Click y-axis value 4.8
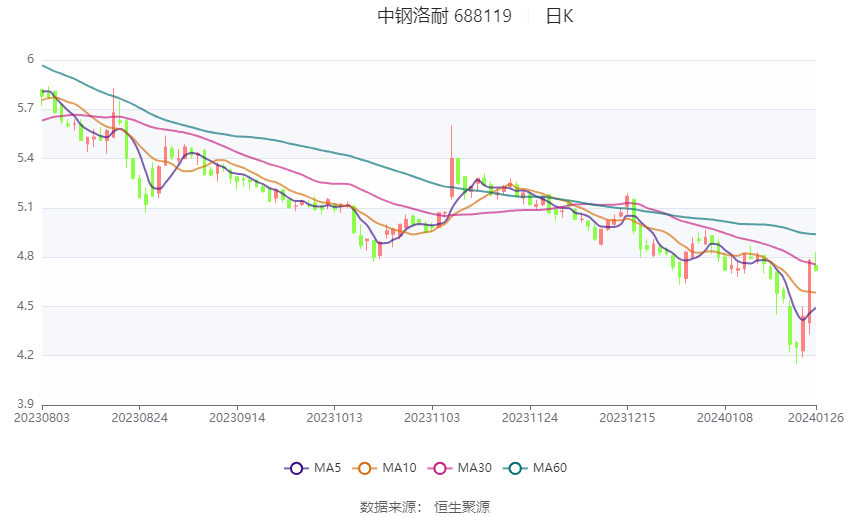The height and width of the screenshot is (517, 850). pyautogui.click(x=25, y=256)
